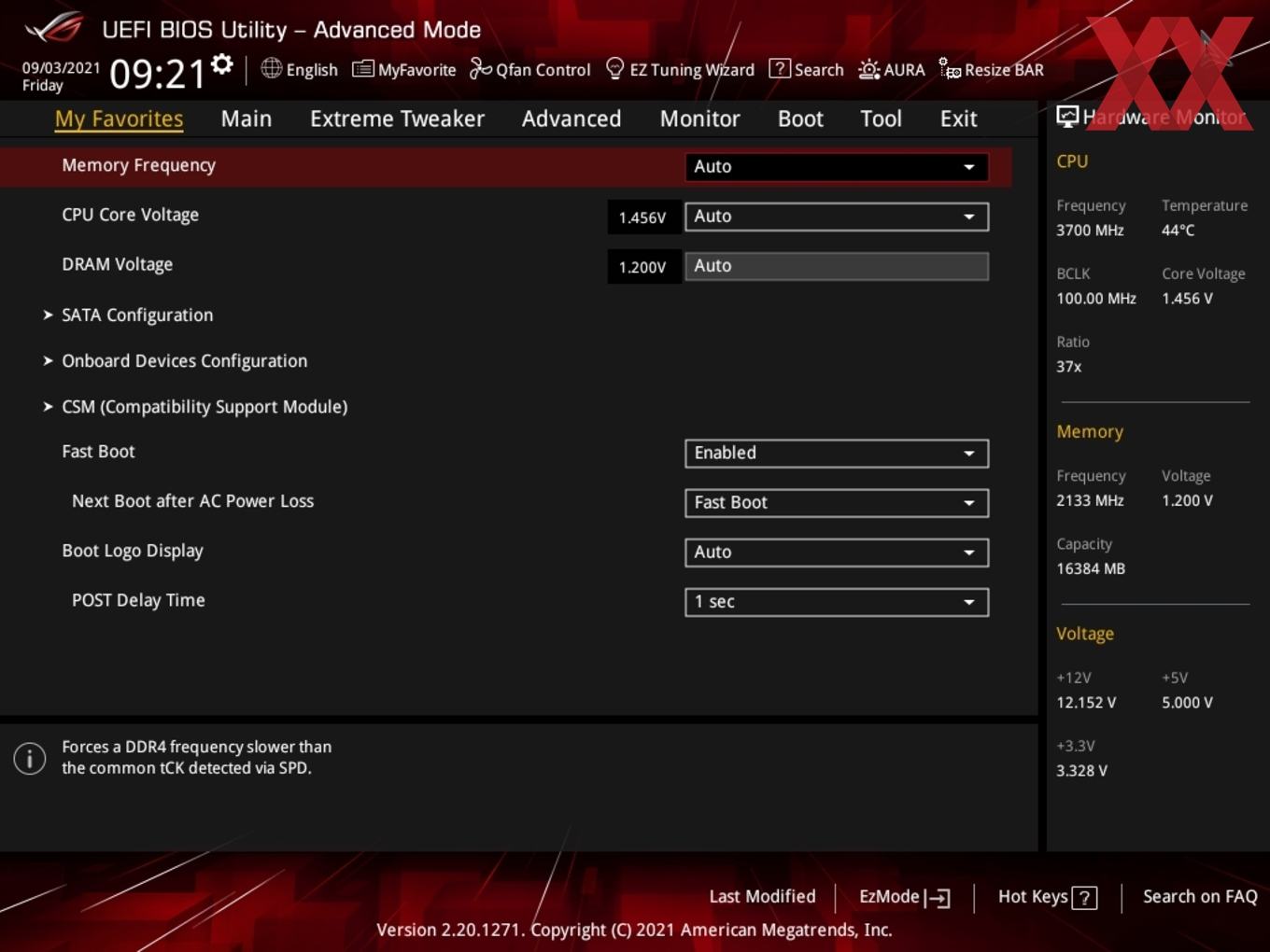The image size is (1270, 952).
Task: Select Fast Boot label
Action: click(x=98, y=452)
